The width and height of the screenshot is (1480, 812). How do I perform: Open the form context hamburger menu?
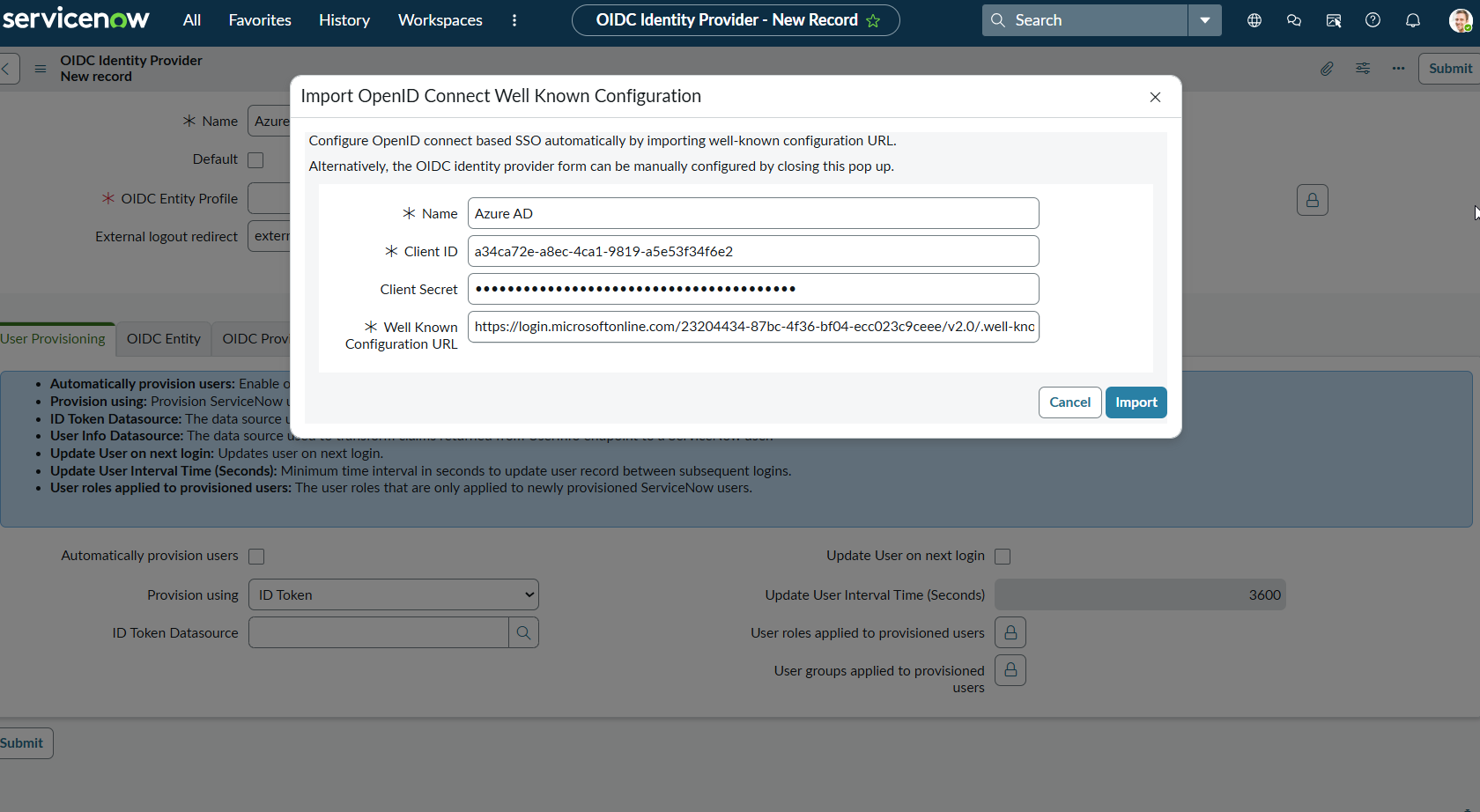pyautogui.click(x=41, y=69)
